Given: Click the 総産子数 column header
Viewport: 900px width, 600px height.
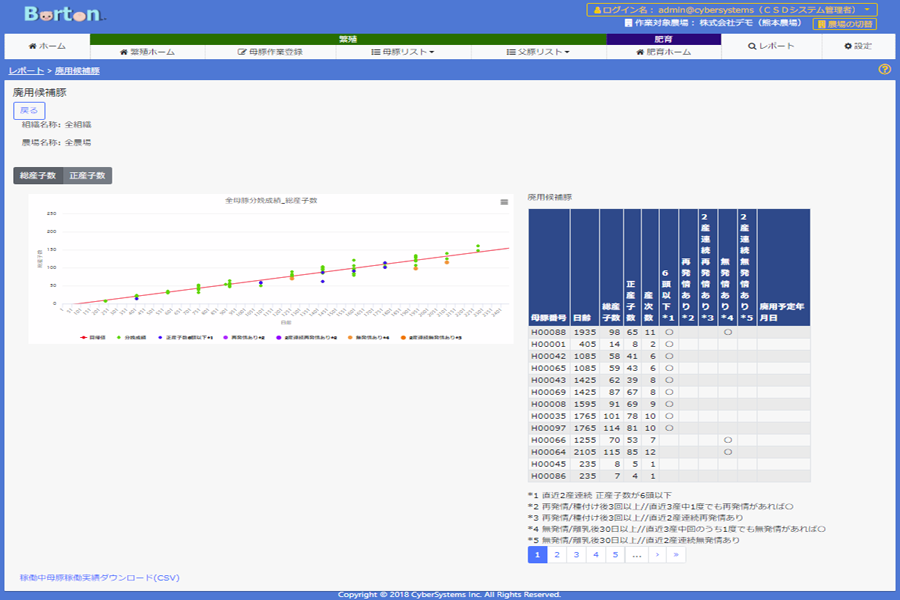Looking at the screenshot, I should coord(611,268).
